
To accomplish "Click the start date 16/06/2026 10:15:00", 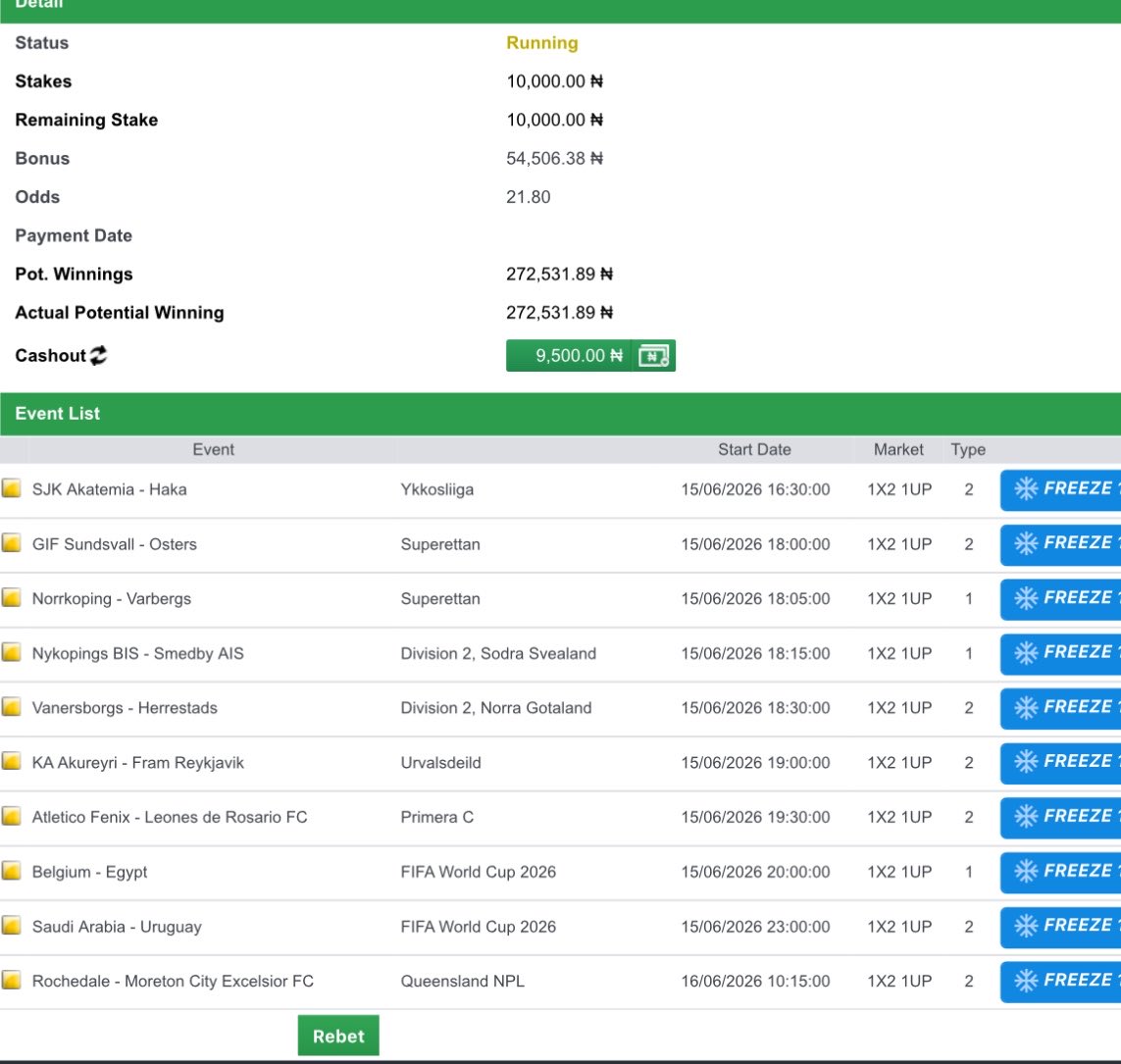I will pos(755,981).
